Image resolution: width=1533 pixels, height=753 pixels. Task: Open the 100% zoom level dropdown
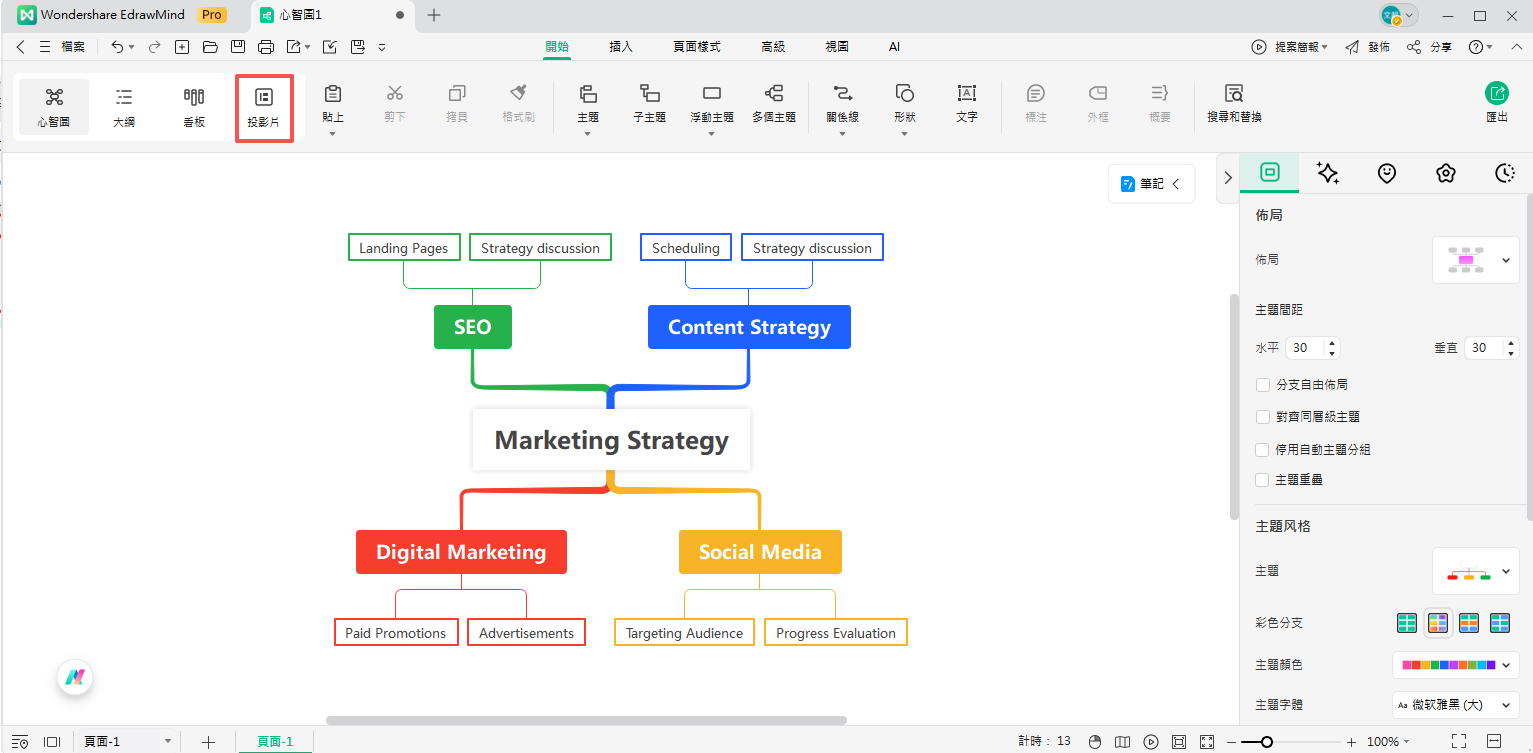(x=1388, y=742)
